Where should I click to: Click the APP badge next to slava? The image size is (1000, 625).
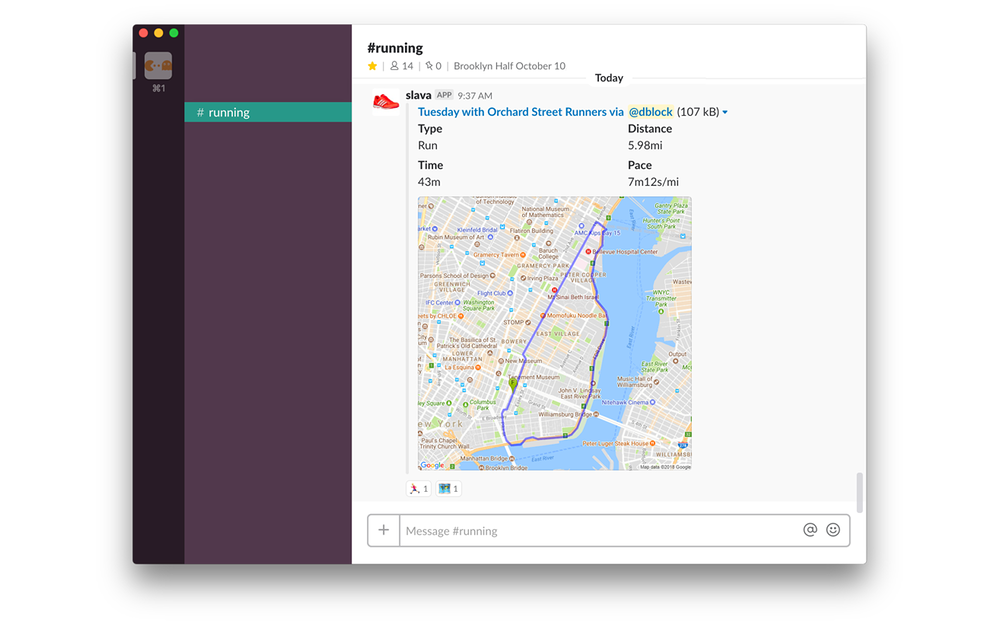tap(445, 95)
